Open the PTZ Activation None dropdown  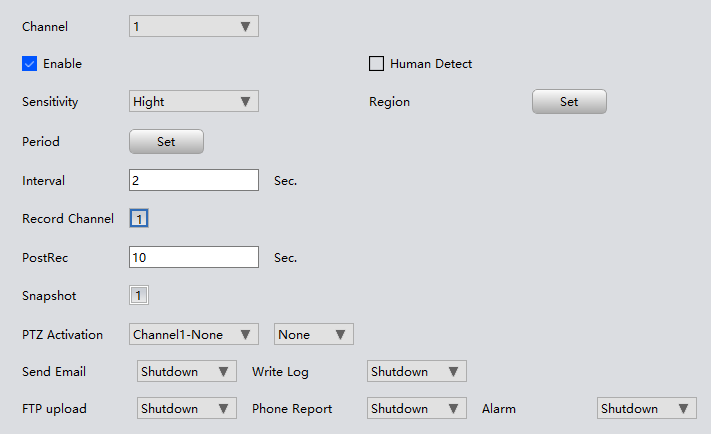coord(314,334)
